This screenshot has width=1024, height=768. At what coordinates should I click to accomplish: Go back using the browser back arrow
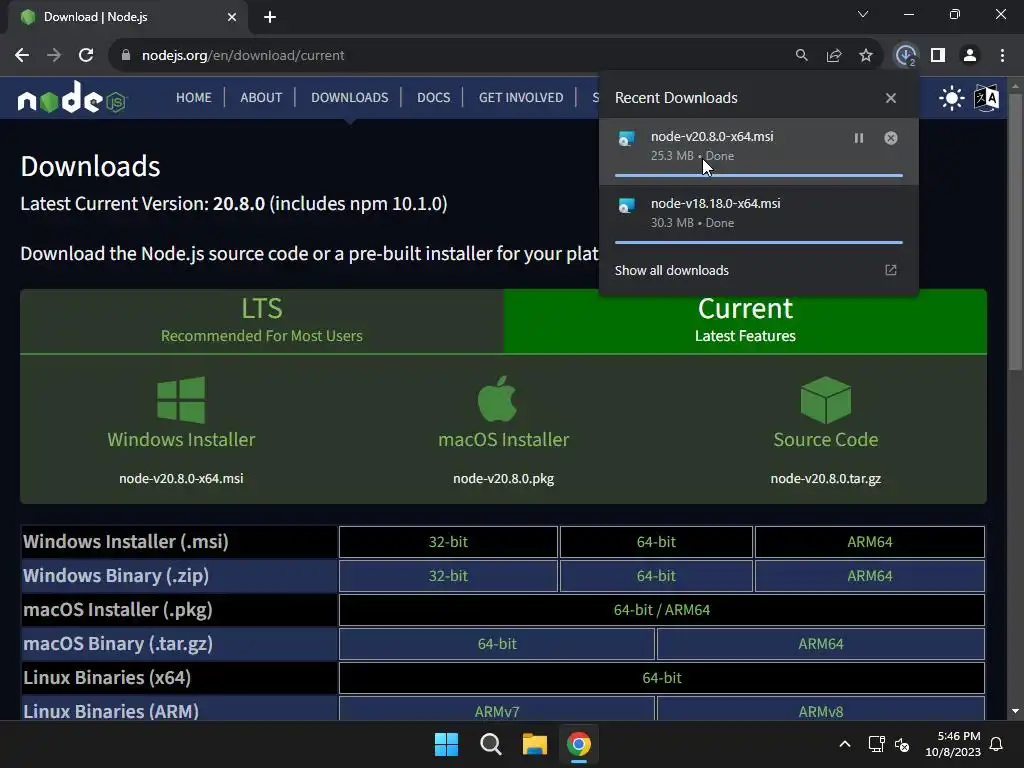(x=22, y=56)
